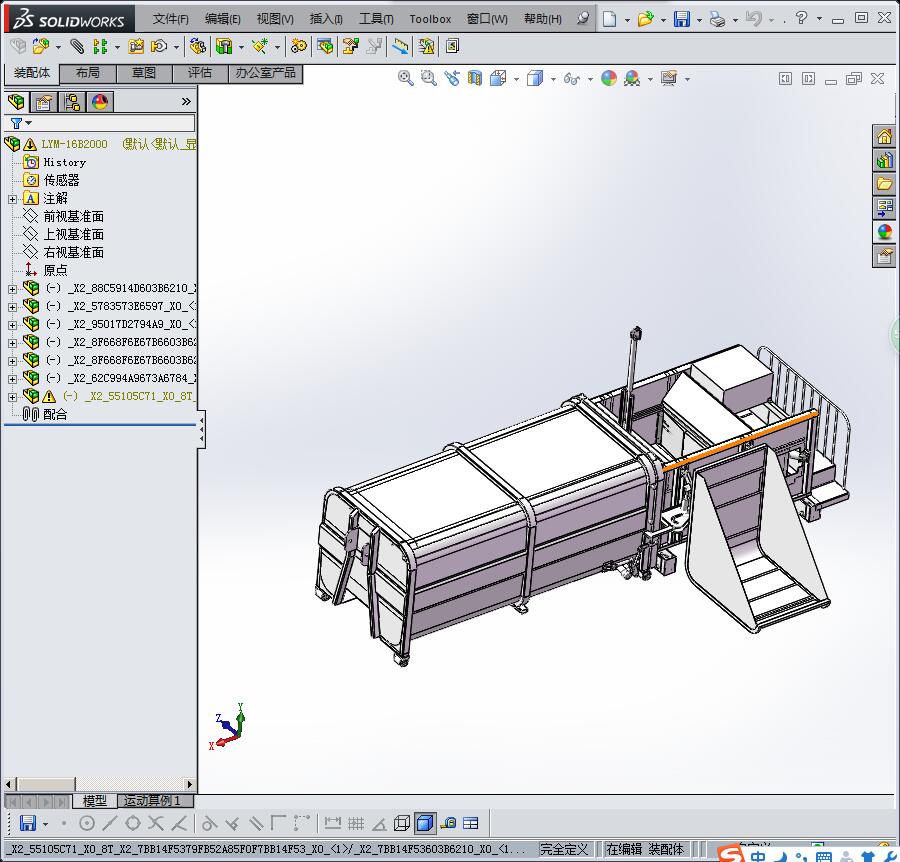Screen dimensions: 900x862
Task: Click the Save icon in top toolbar
Action: [x=681, y=19]
